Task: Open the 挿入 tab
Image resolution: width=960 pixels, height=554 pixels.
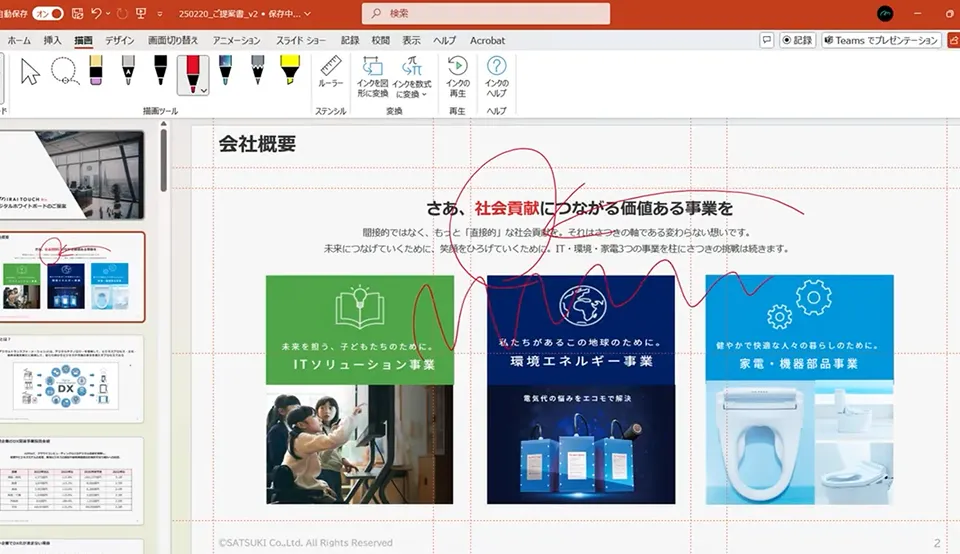Action: click(x=52, y=40)
